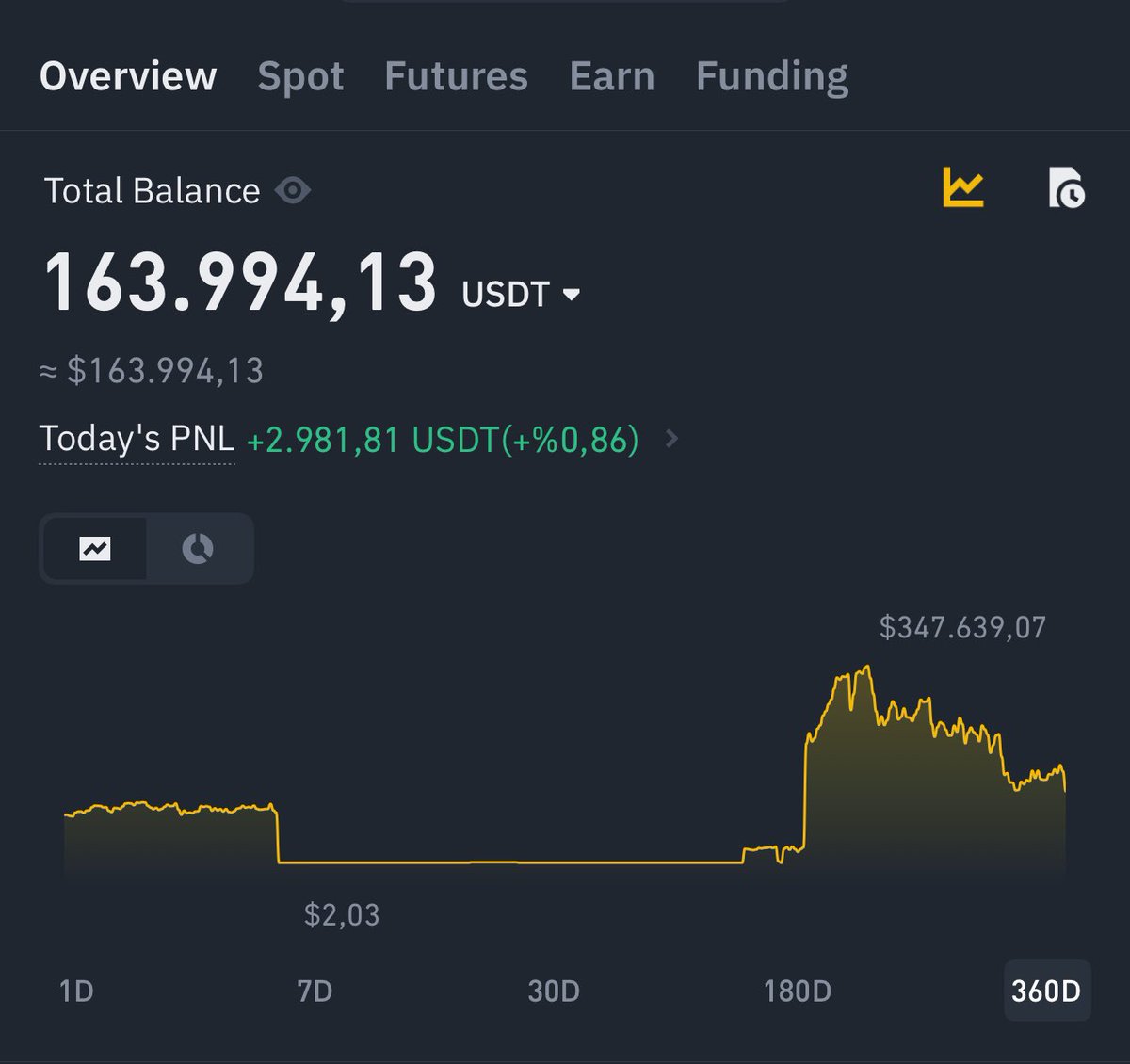Screen dimensions: 1130x1064
Task: Select the Earn tab
Action: click(x=611, y=77)
